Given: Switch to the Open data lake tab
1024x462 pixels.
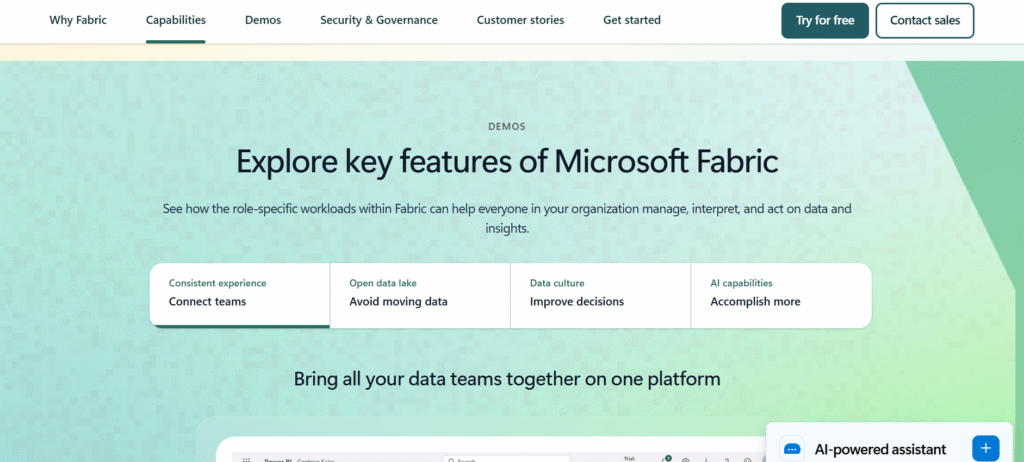Looking at the screenshot, I should [420, 293].
